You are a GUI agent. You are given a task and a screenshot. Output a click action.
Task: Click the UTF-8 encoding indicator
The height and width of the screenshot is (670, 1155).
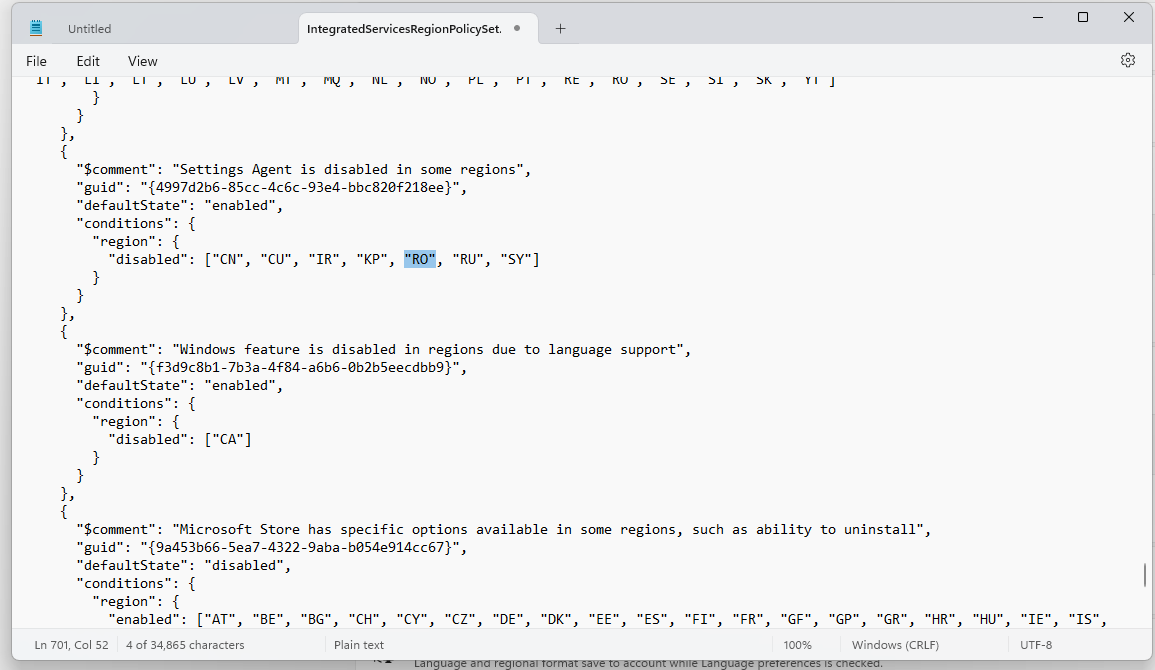click(1036, 645)
